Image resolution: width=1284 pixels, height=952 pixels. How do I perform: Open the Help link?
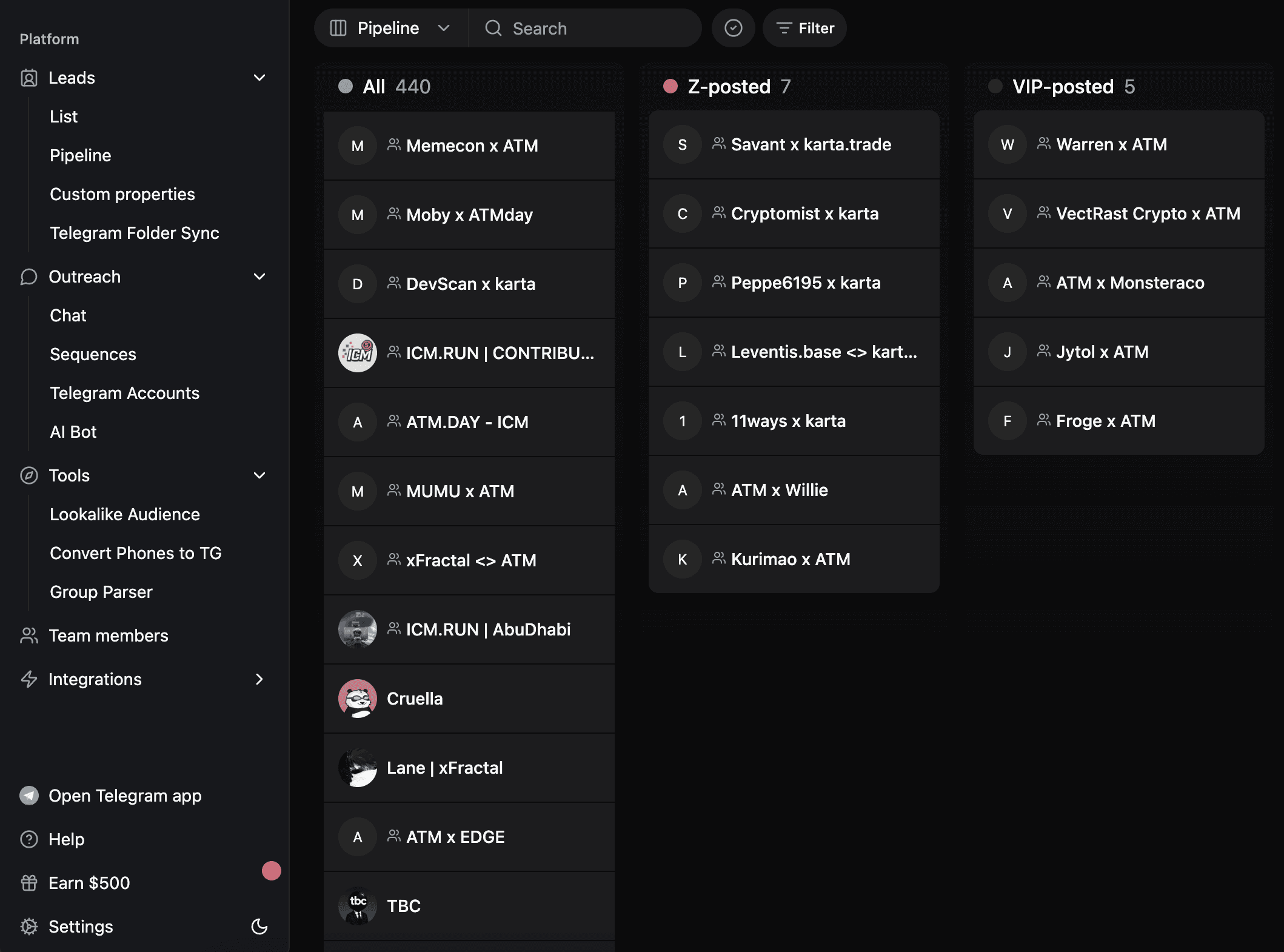66,839
